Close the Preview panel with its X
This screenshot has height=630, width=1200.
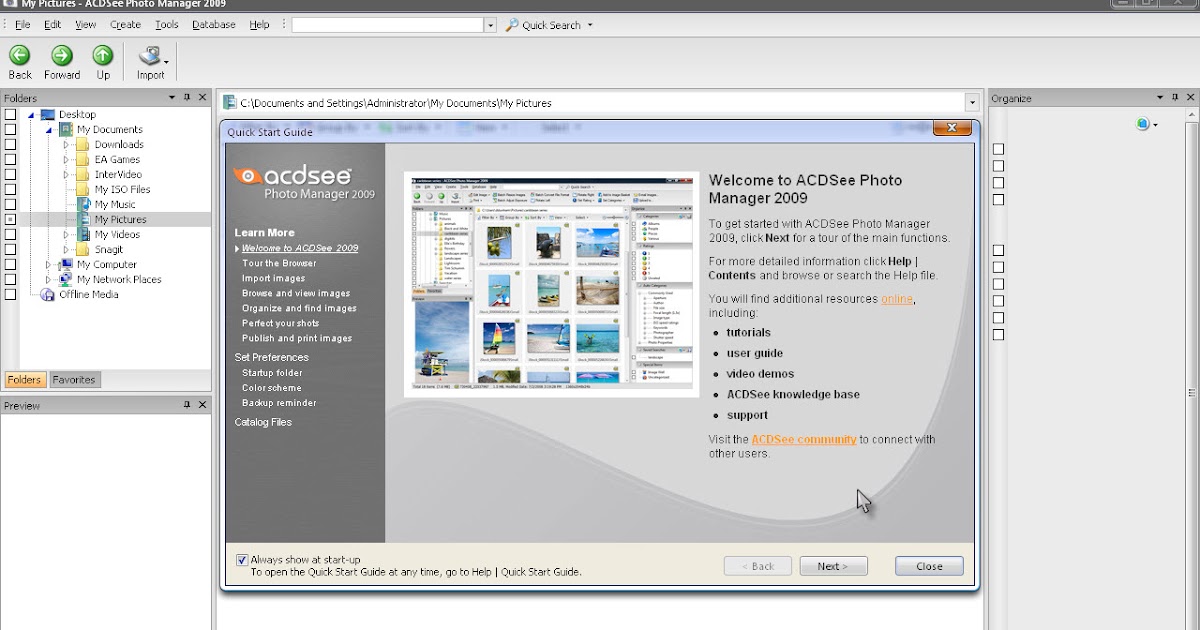[x=202, y=405]
